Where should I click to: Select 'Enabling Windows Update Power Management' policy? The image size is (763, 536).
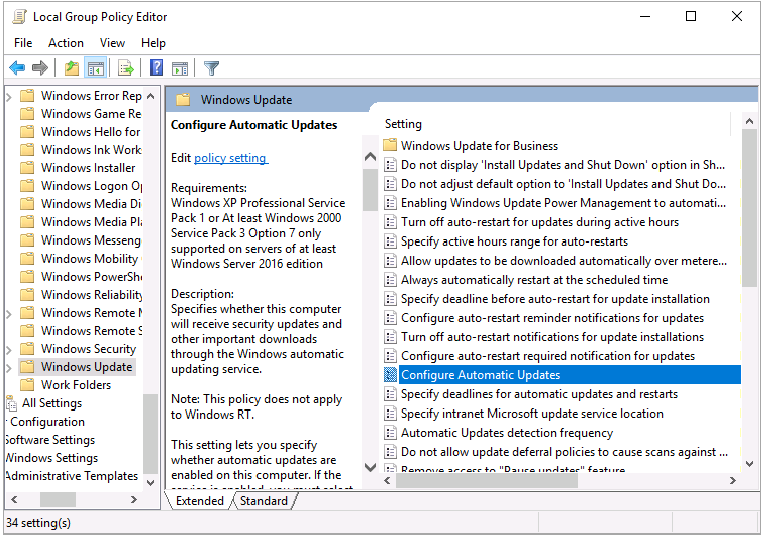[563, 203]
